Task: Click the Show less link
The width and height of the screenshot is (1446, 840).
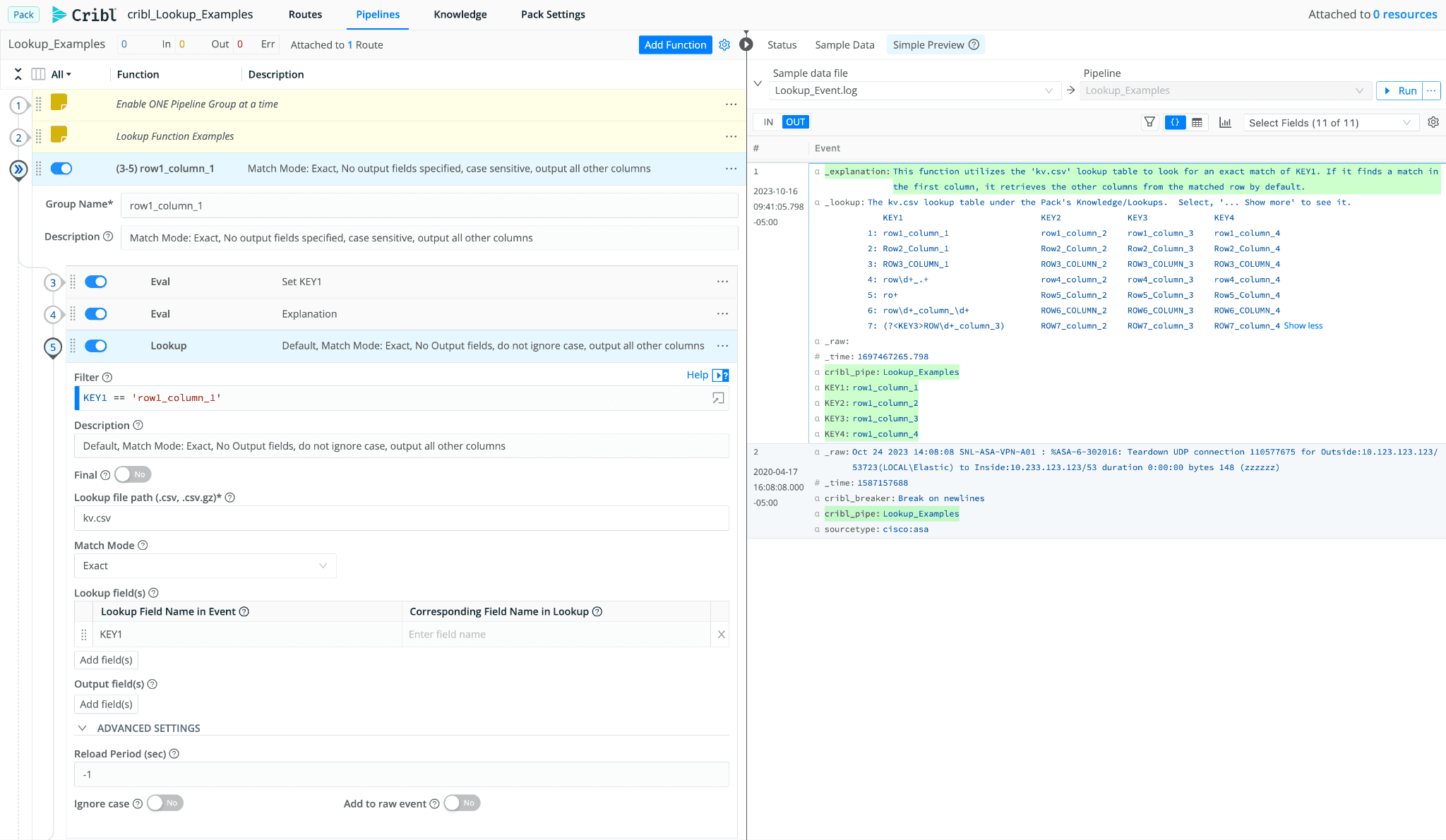Action: [x=1303, y=326]
